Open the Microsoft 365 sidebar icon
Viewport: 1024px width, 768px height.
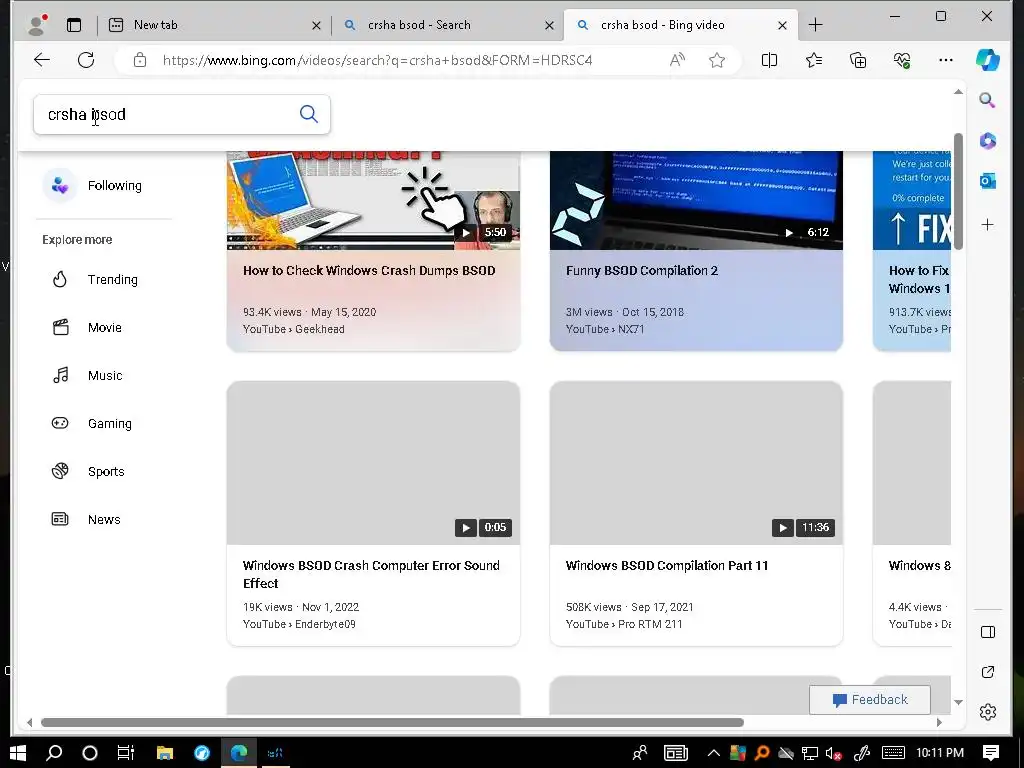(x=987, y=140)
